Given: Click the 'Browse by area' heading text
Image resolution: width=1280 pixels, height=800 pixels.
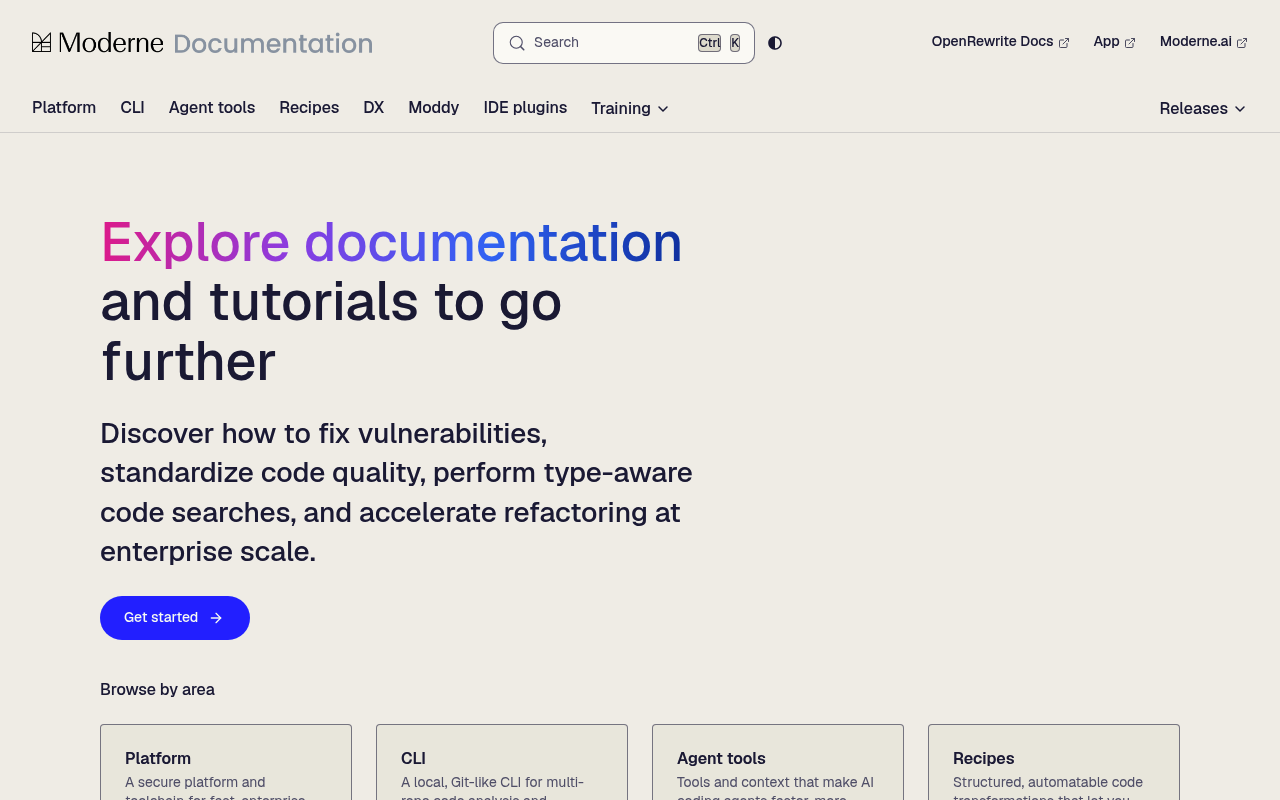Looking at the screenshot, I should (157, 689).
